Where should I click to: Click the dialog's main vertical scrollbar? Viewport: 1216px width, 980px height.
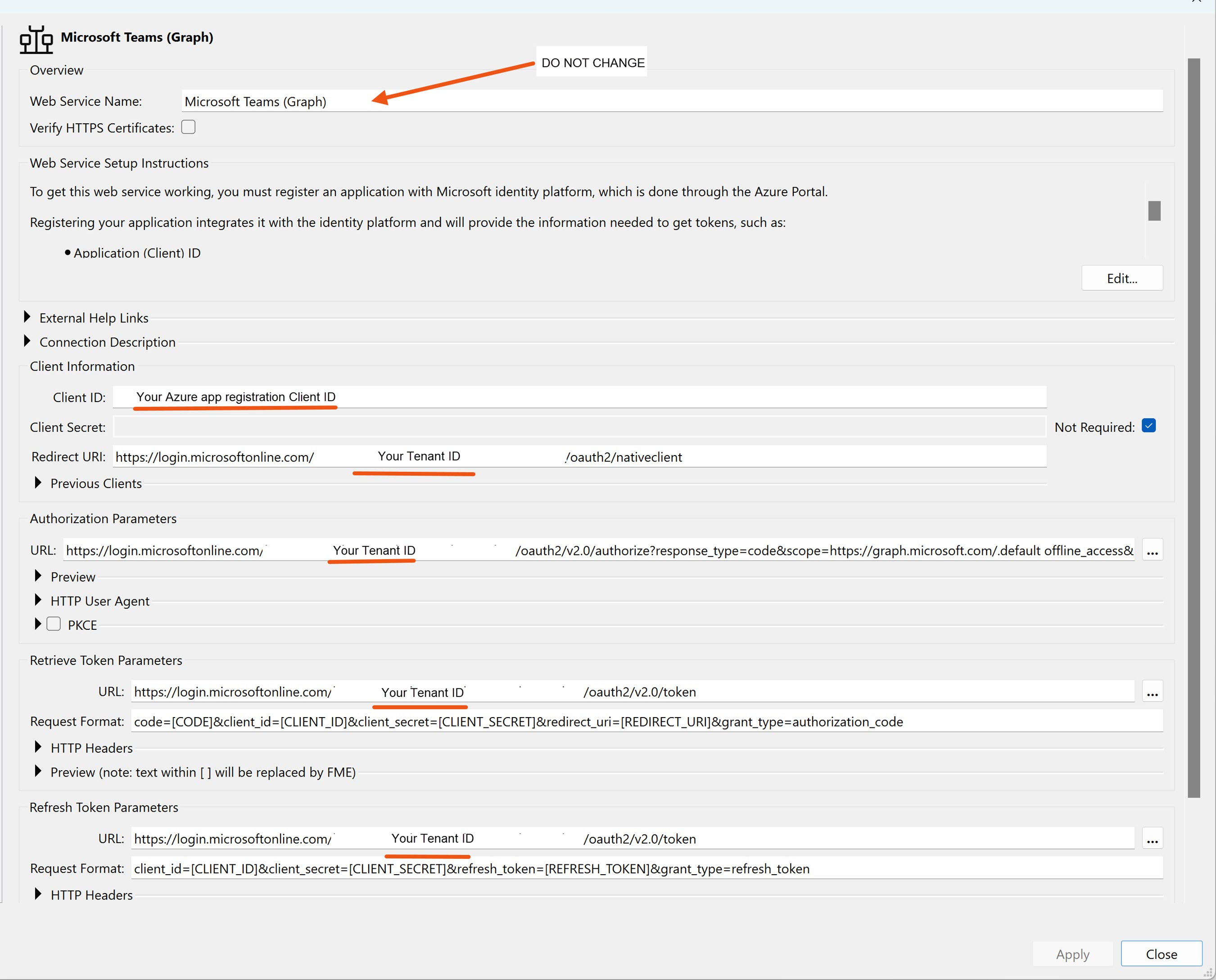point(1194,427)
